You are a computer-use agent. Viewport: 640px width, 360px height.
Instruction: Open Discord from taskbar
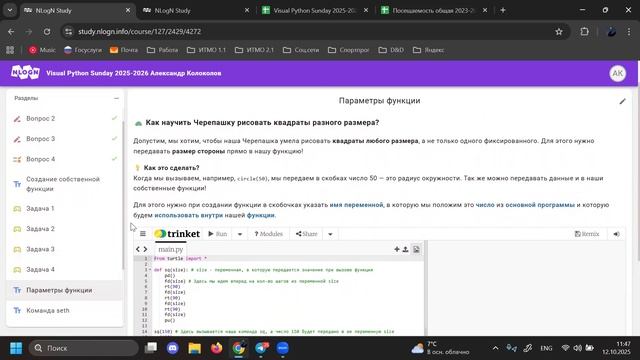coord(173,348)
